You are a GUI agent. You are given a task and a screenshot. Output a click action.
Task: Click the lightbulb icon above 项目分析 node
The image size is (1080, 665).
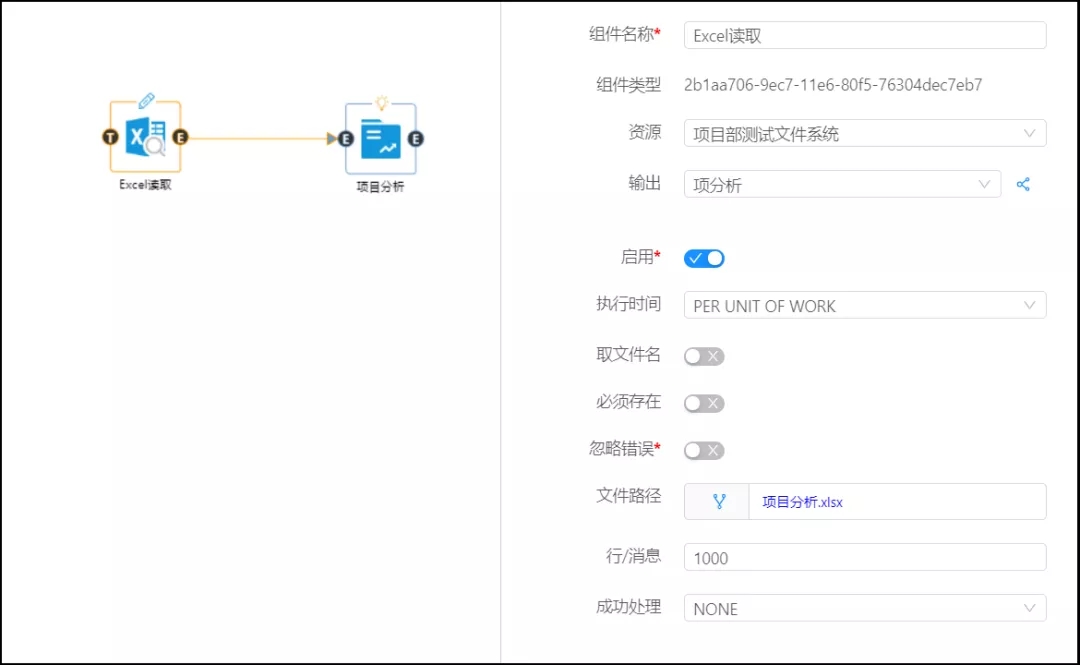(381, 102)
